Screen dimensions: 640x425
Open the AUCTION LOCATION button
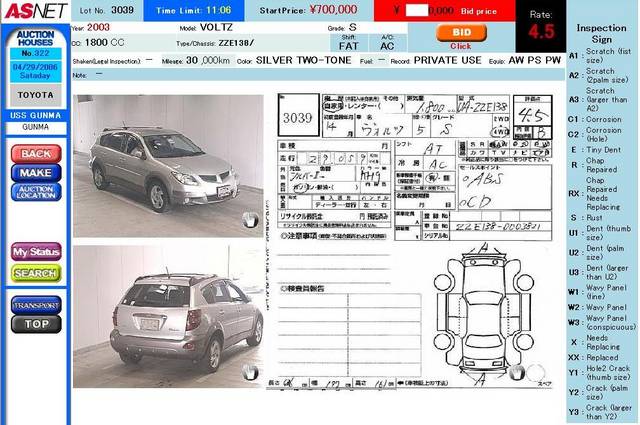point(36,192)
